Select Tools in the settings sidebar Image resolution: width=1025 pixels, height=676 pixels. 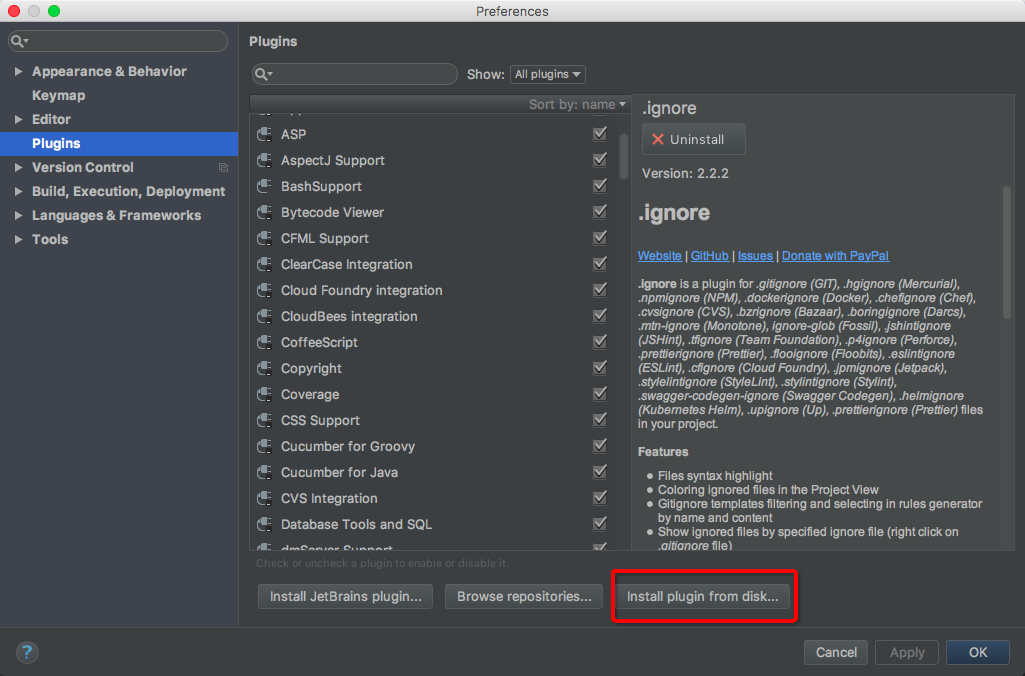pos(50,239)
